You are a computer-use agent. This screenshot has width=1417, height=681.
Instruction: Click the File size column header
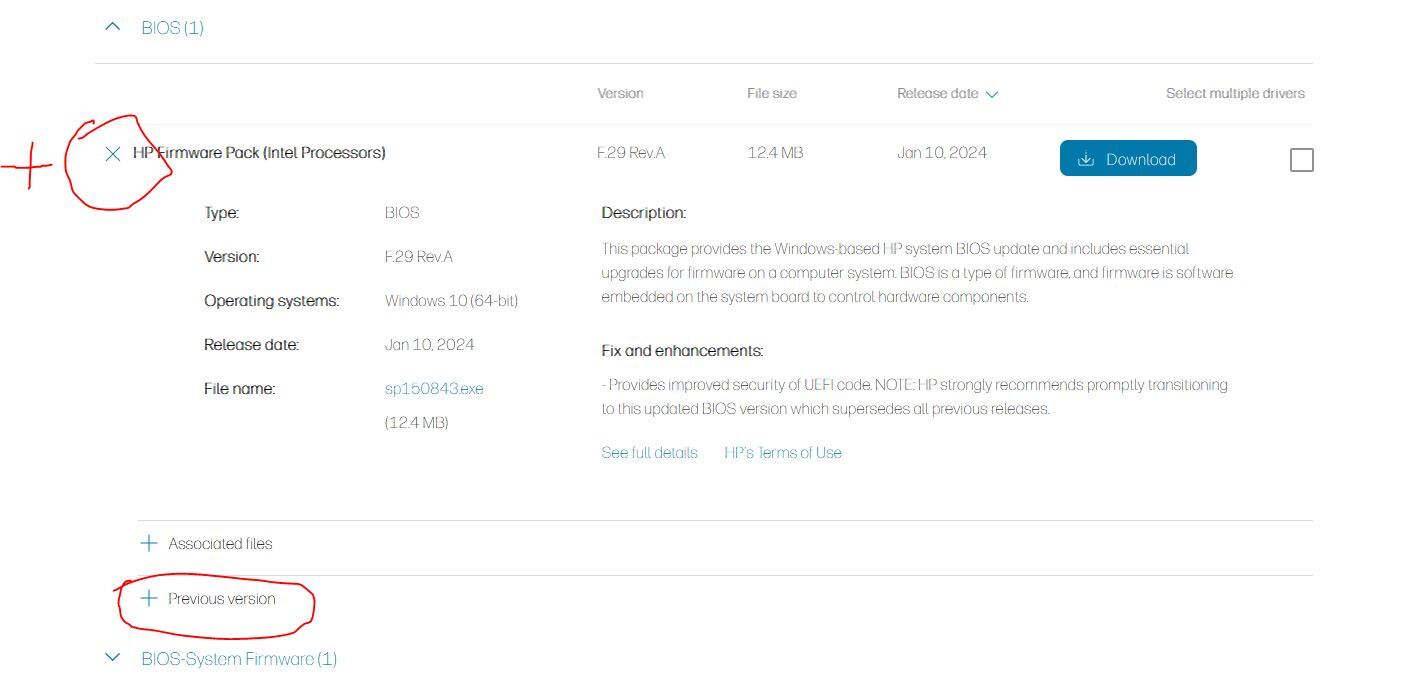772,93
